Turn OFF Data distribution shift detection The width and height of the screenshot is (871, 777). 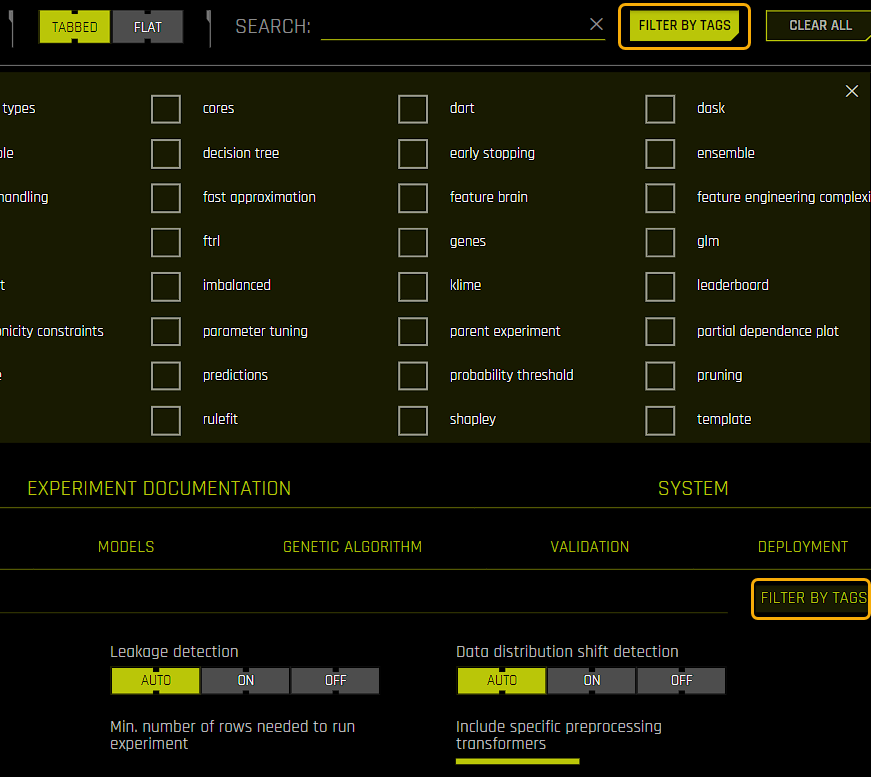click(x=681, y=680)
